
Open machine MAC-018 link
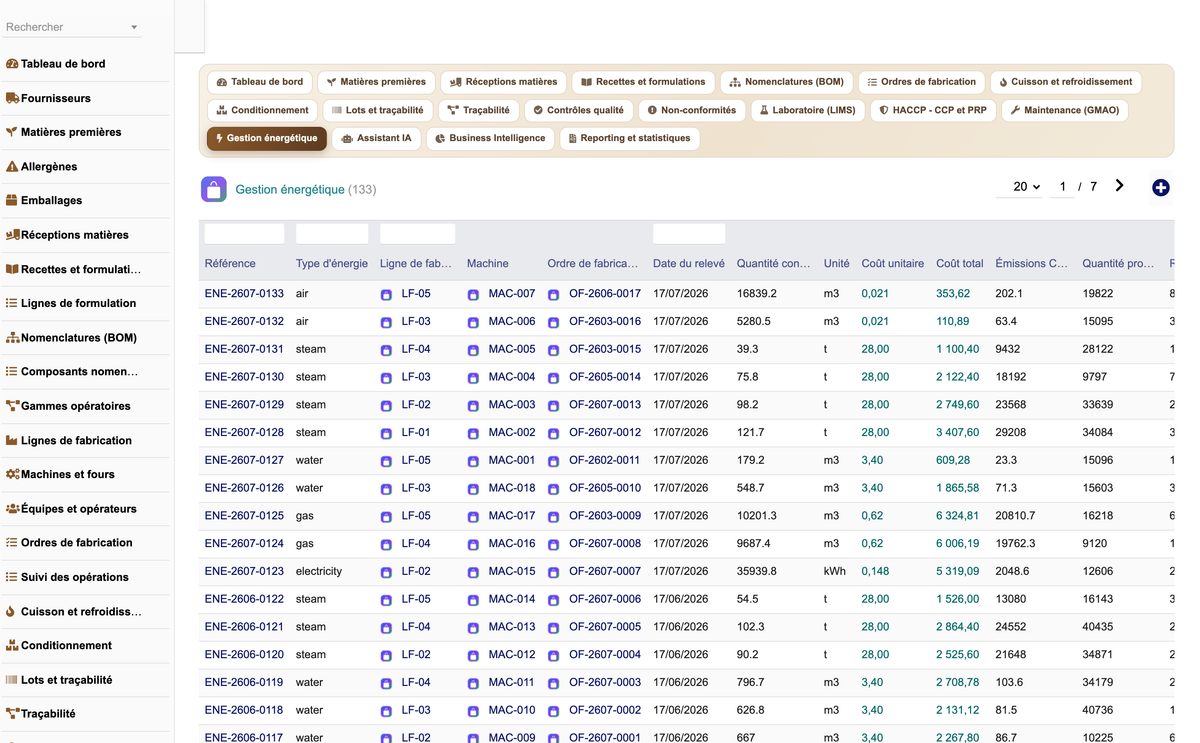[512, 488]
